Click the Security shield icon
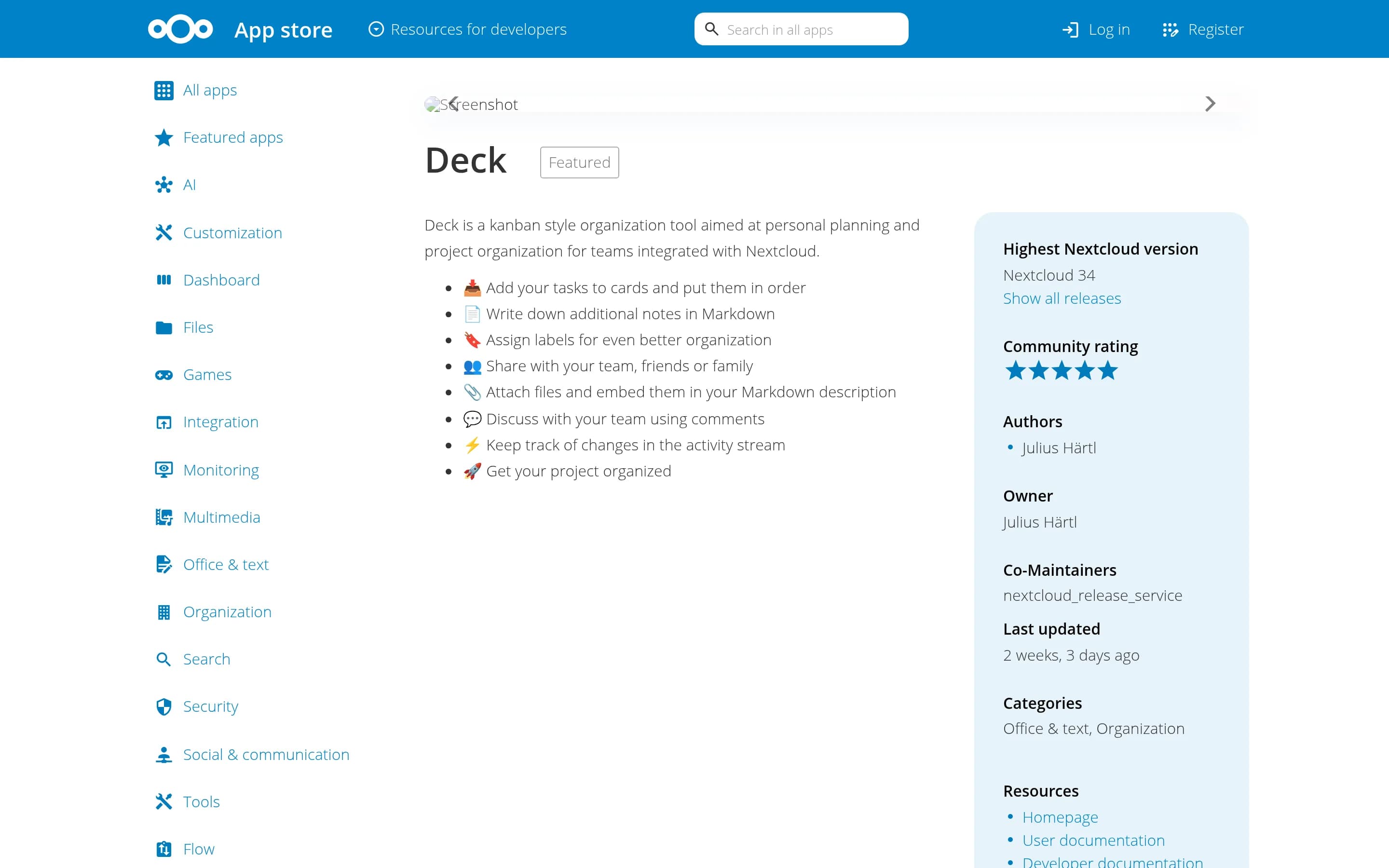1389x868 pixels. pyautogui.click(x=163, y=706)
